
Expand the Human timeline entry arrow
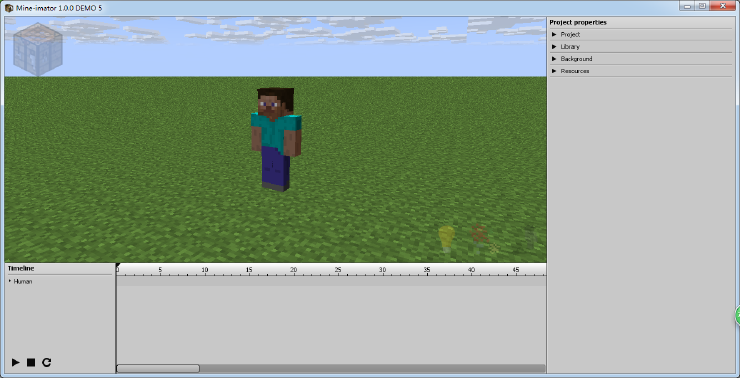tap(10, 281)
